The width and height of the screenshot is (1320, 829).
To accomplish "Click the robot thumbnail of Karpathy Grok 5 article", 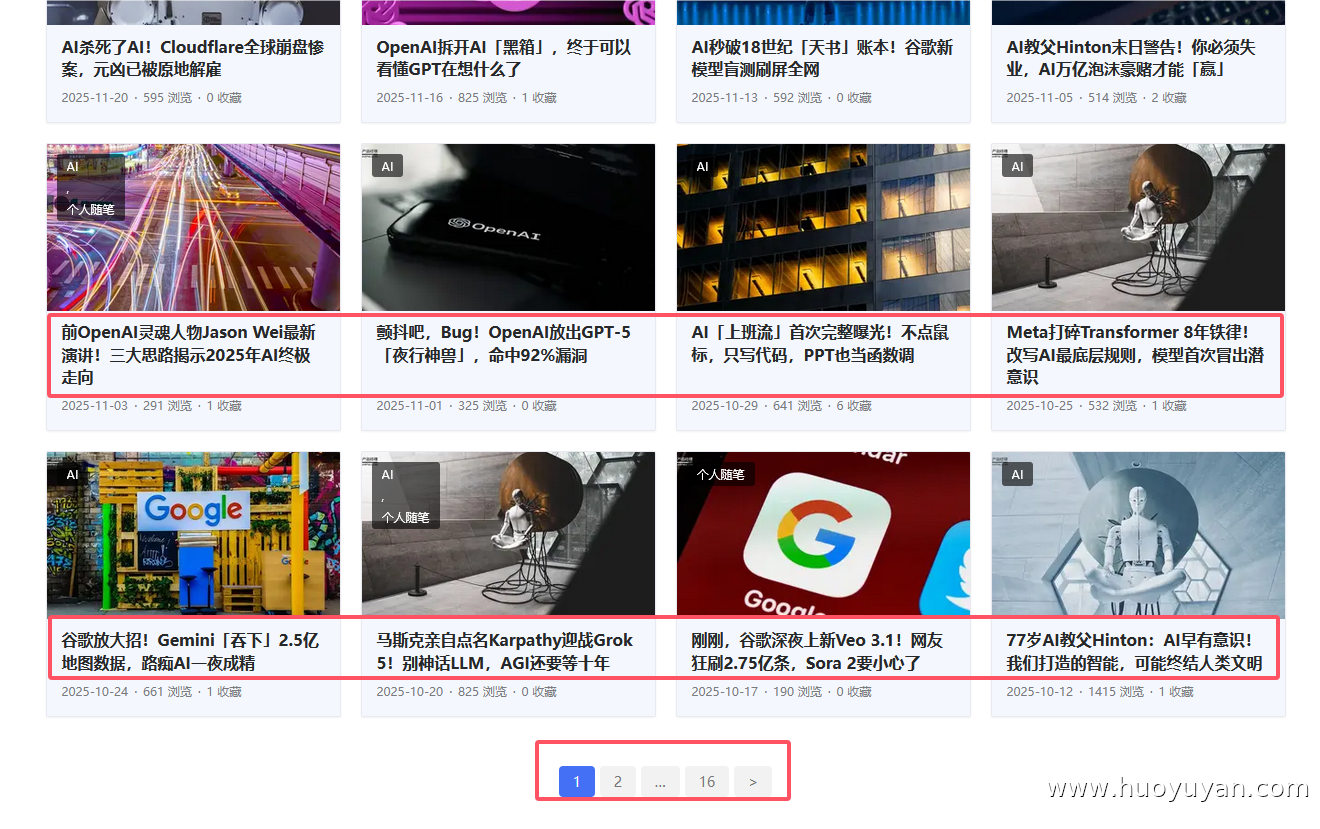I will (508, 535).
